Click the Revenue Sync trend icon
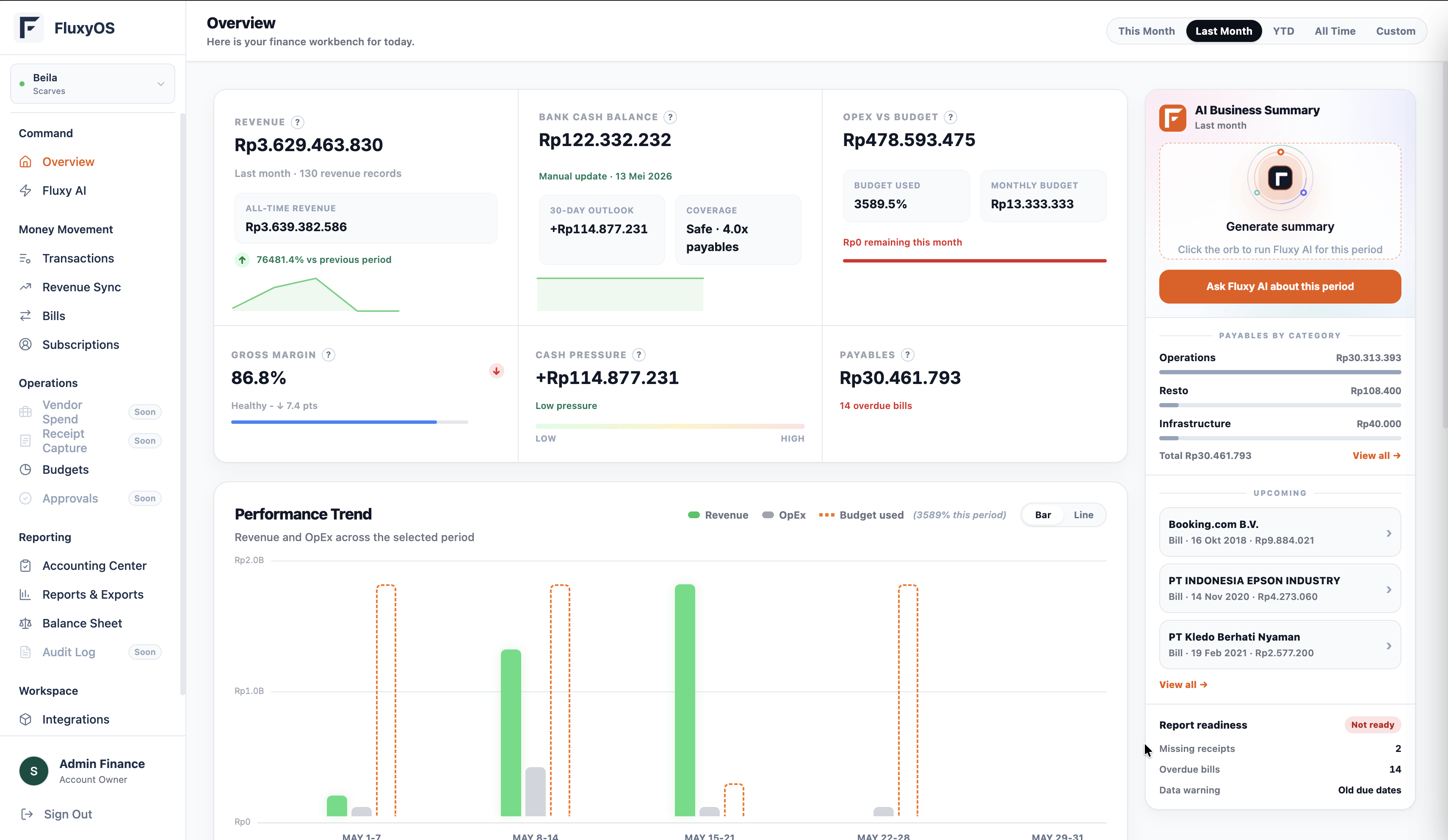 (x=25, y=287)
